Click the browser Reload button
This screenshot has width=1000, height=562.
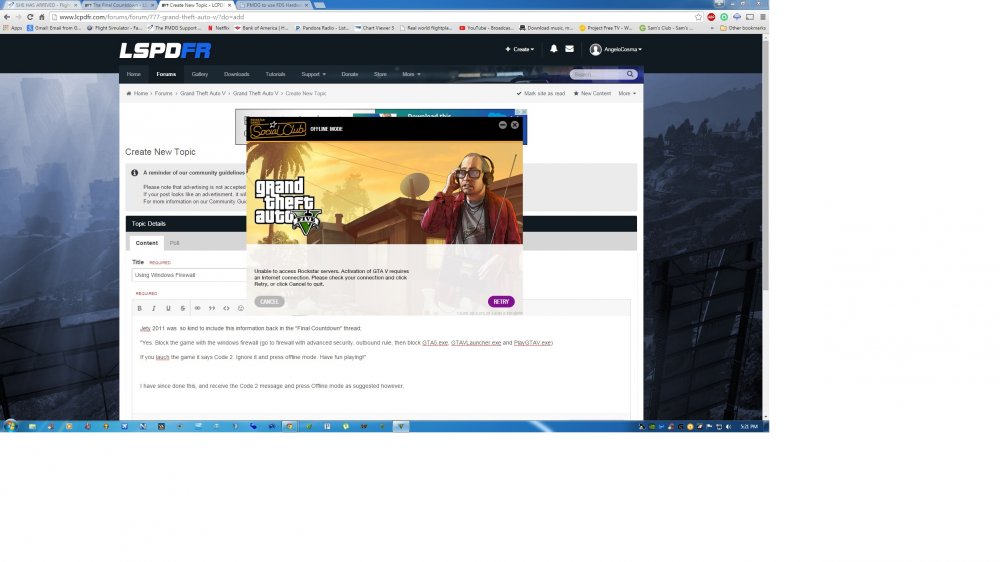30,17
